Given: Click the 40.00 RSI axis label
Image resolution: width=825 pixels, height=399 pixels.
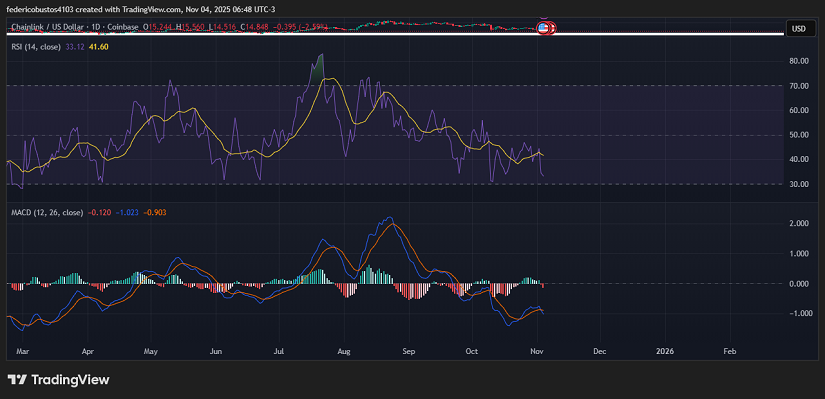Looking at the screenshot, I should click(799, 159).
